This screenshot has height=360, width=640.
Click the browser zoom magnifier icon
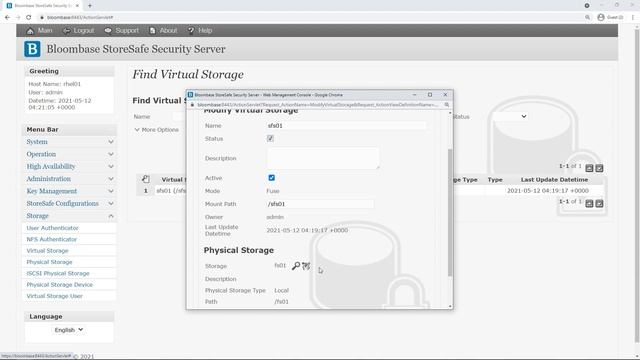[587, 18]
